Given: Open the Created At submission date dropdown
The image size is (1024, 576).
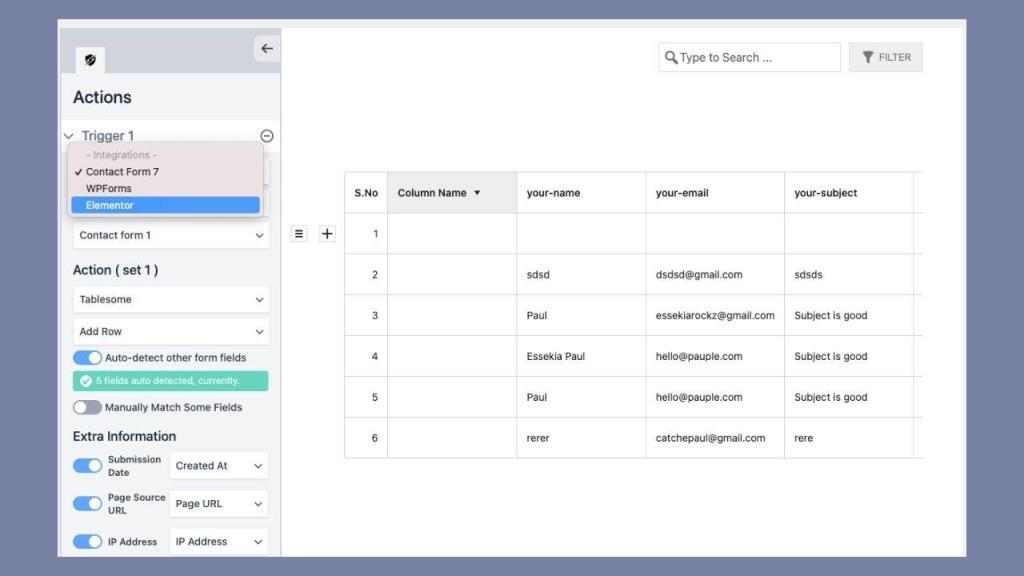Looking at the screenshot, I should pos(218,465).
